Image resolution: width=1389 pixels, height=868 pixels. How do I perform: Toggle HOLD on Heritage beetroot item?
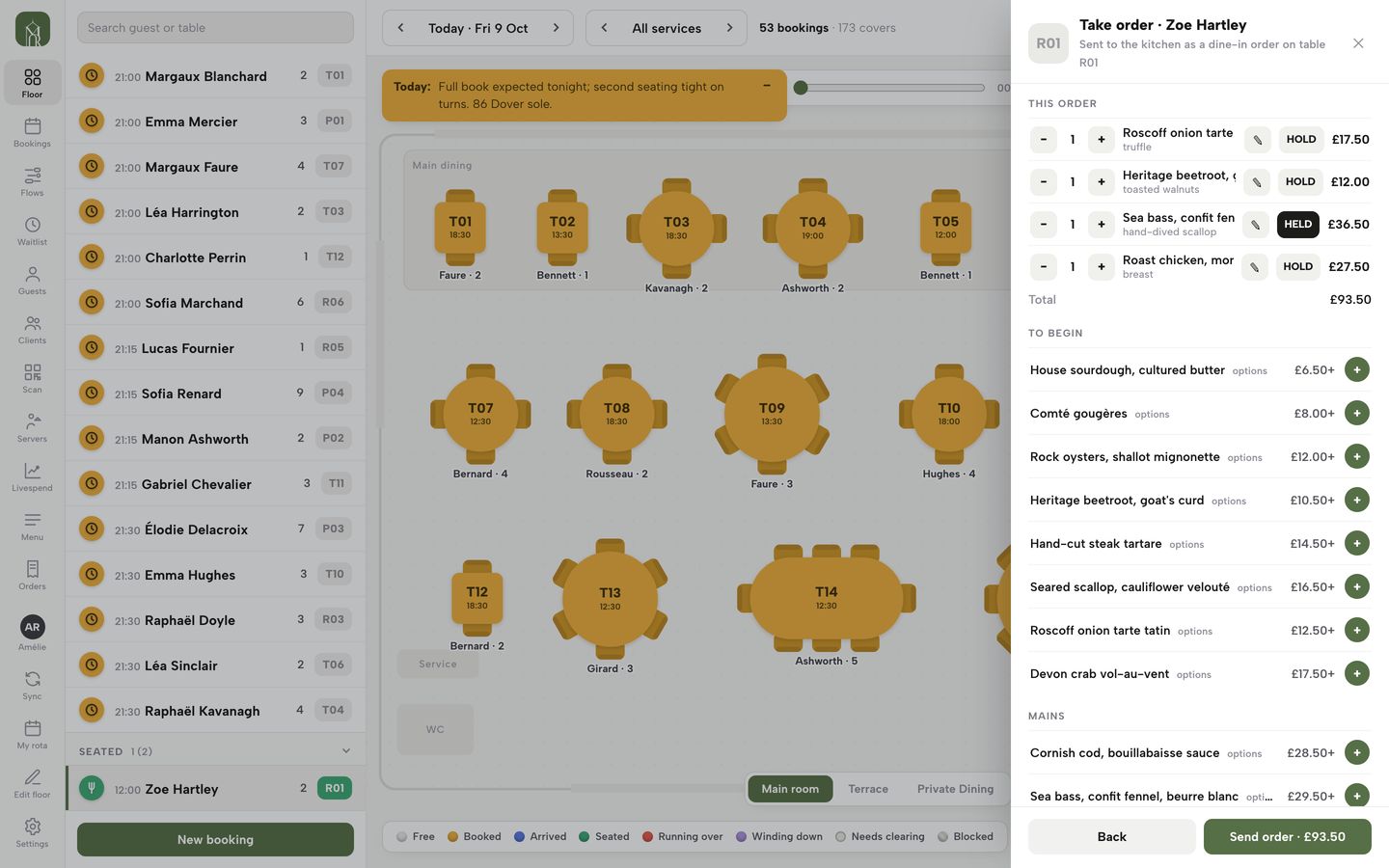[x=1299, y=181]
